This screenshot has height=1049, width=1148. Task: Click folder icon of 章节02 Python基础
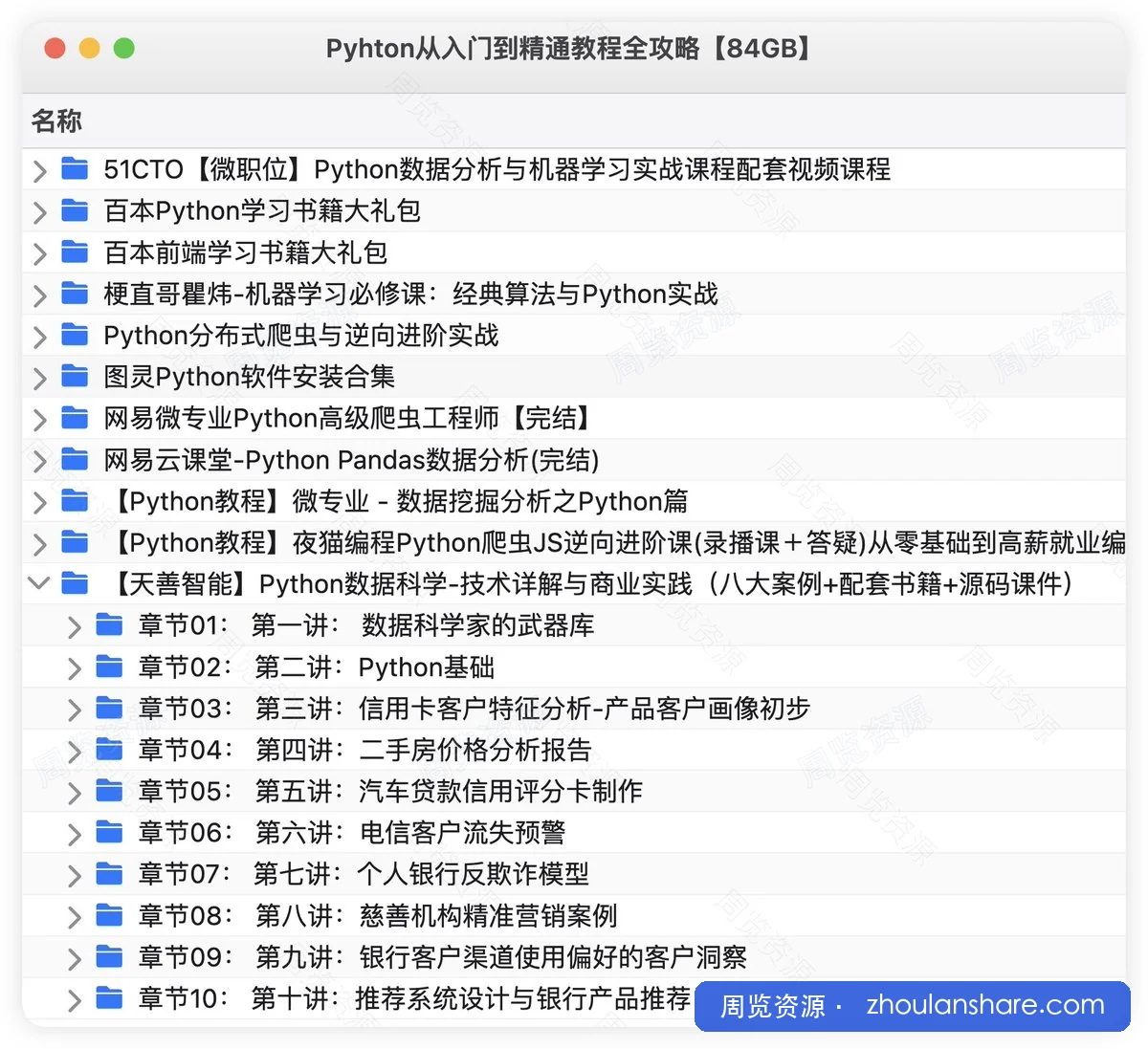pyautogui.click(x=110, y=667)
